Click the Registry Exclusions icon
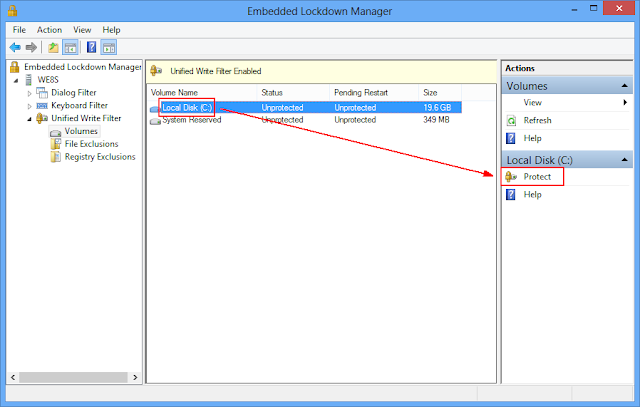This screenshot has height=407, width=640. [56, 157]
